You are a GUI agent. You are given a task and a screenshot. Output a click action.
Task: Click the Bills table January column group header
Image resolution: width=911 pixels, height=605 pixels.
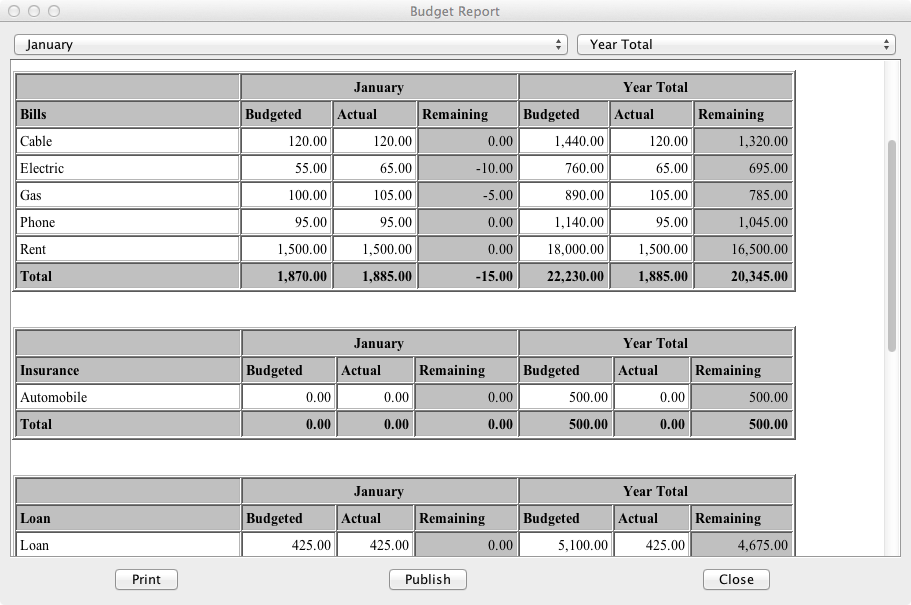coord(379,87)
